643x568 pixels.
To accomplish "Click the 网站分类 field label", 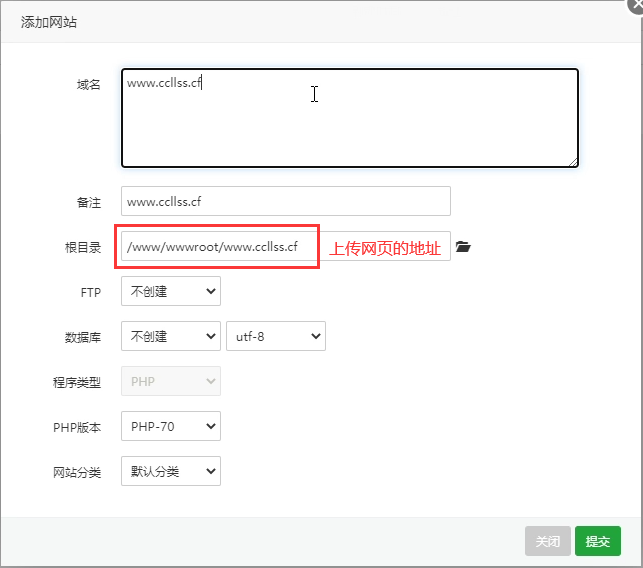I will pos(77,472).
